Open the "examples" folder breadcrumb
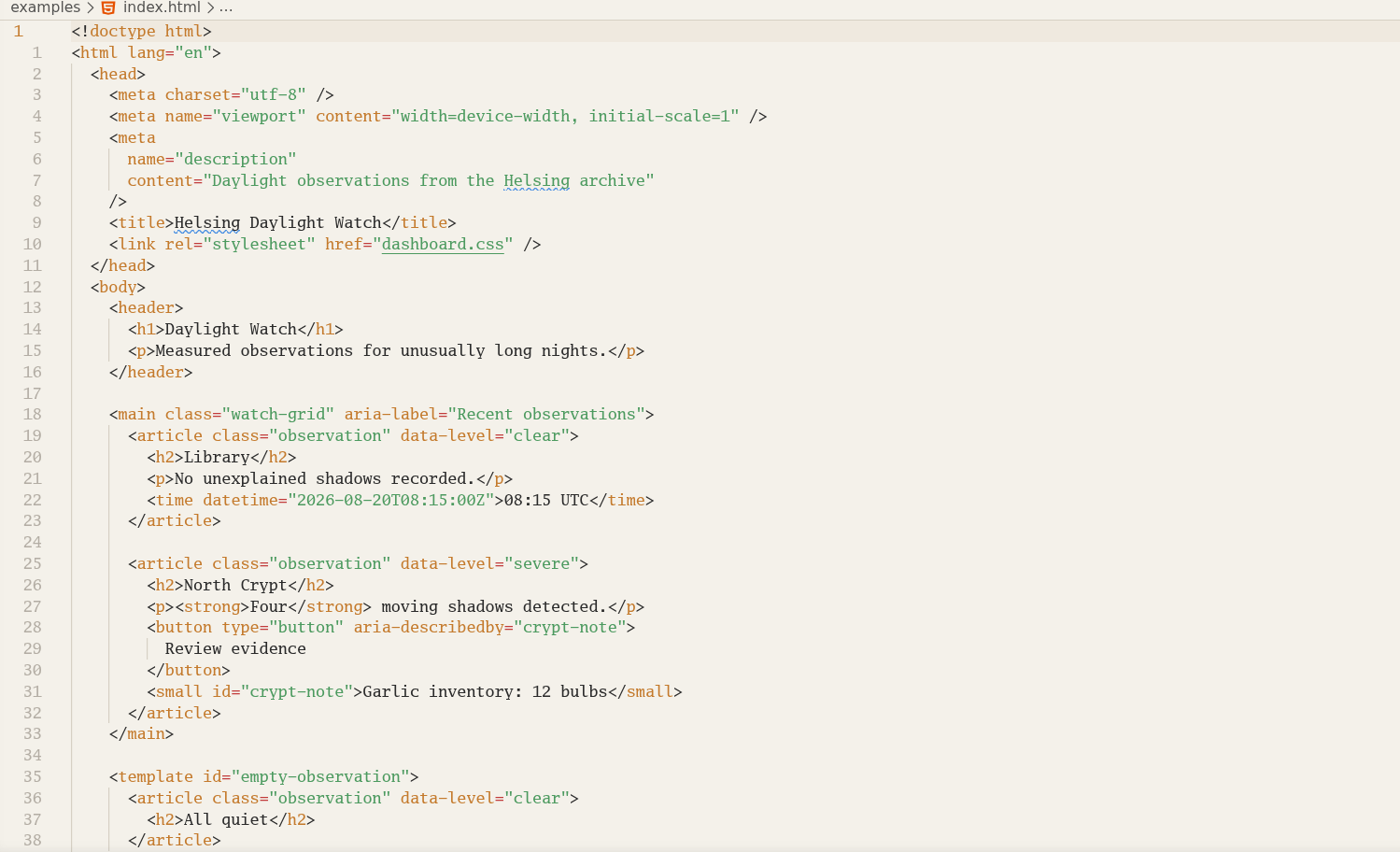This screenshot has height=852, width=1400. [46, 7]
